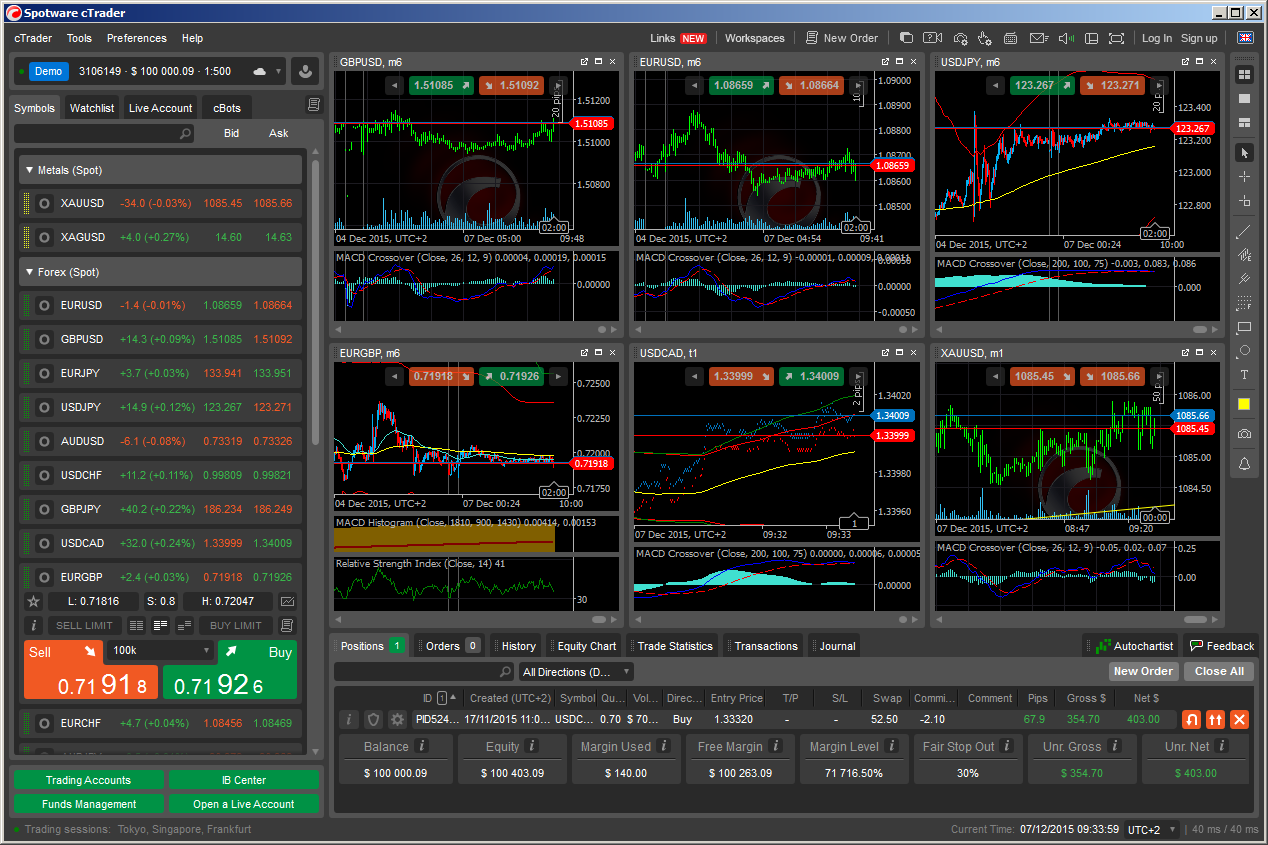Switch to the cBots tab
1268x845 pixels.
(227, 108)
